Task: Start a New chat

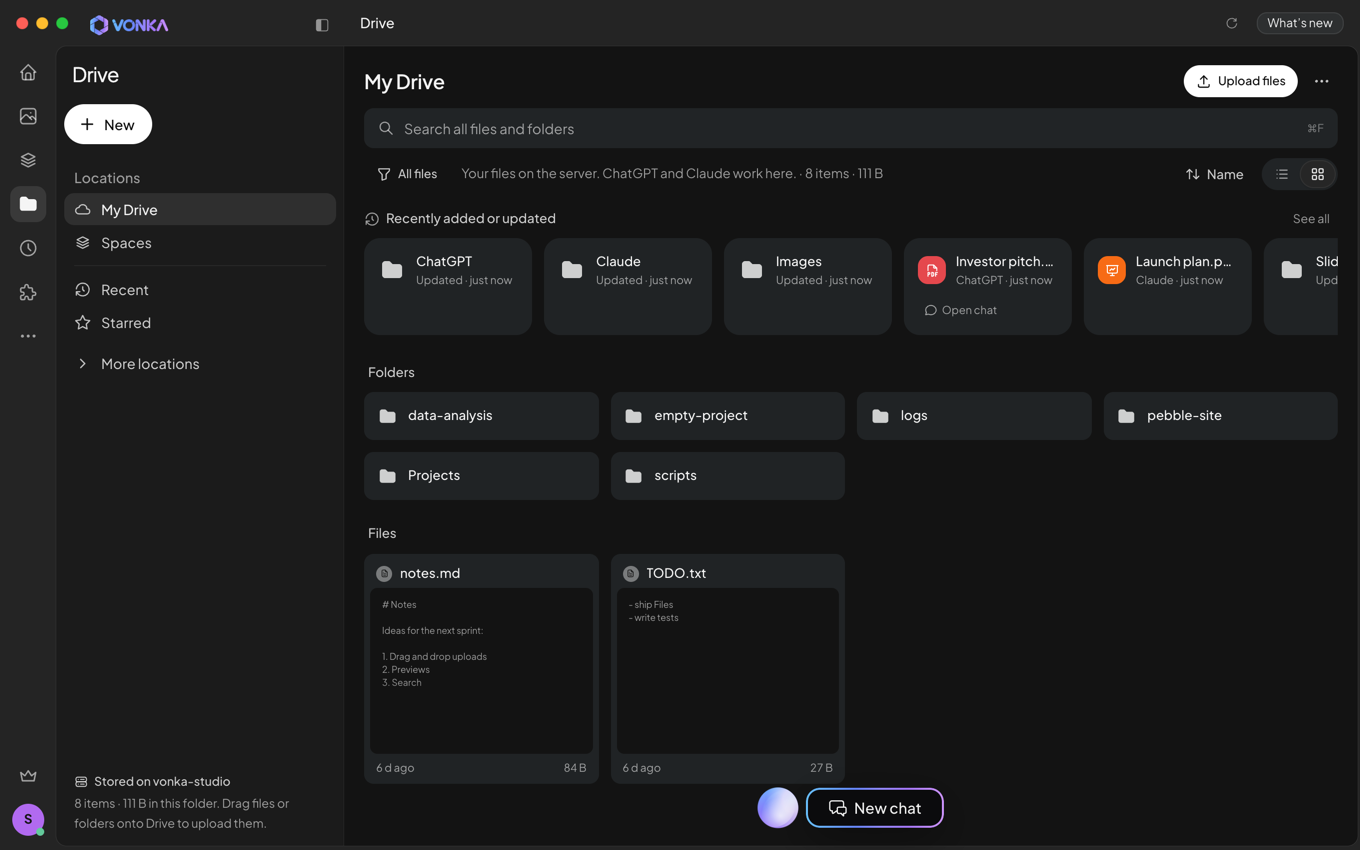Action: (x=875, y=808)
